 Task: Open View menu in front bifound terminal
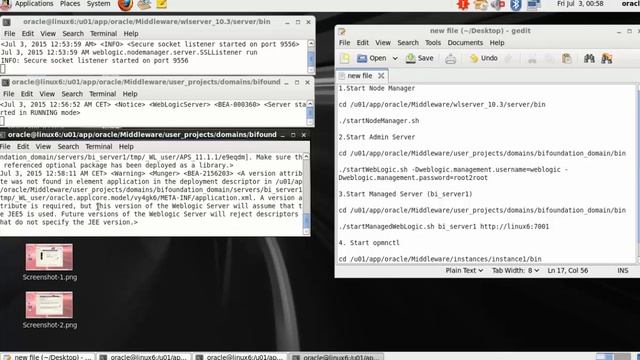[43, 147]
